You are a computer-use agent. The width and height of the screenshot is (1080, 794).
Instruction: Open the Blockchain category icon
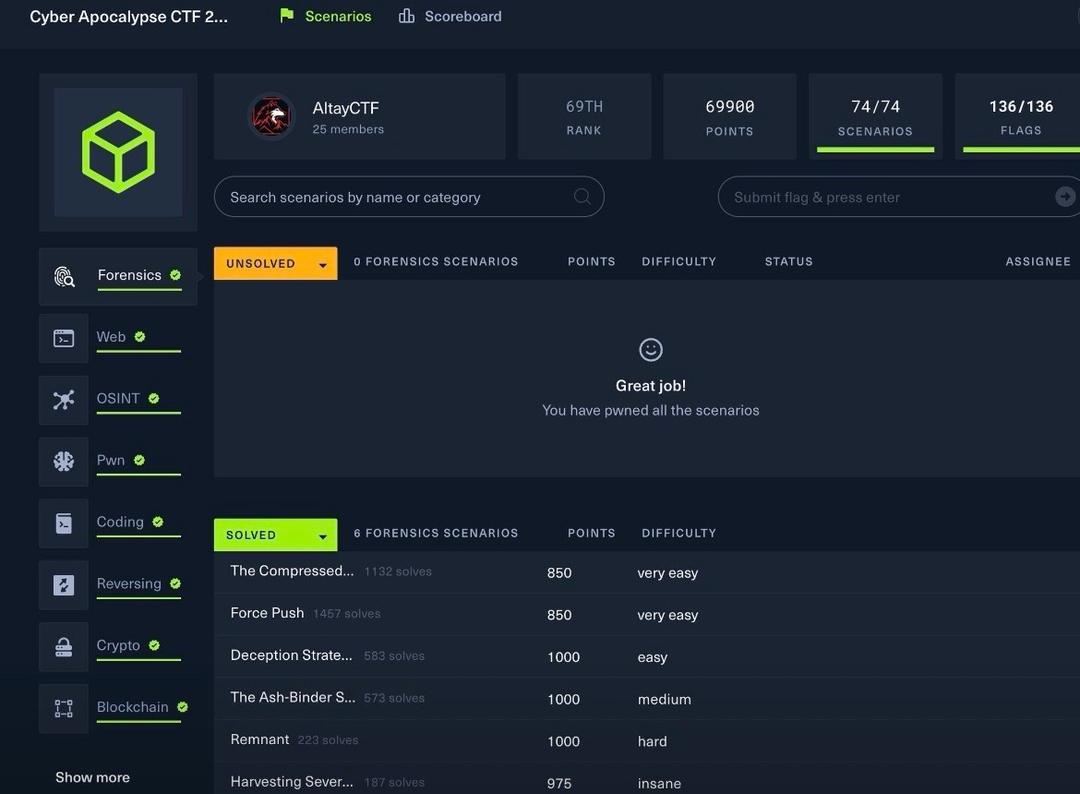pos(63,709)
